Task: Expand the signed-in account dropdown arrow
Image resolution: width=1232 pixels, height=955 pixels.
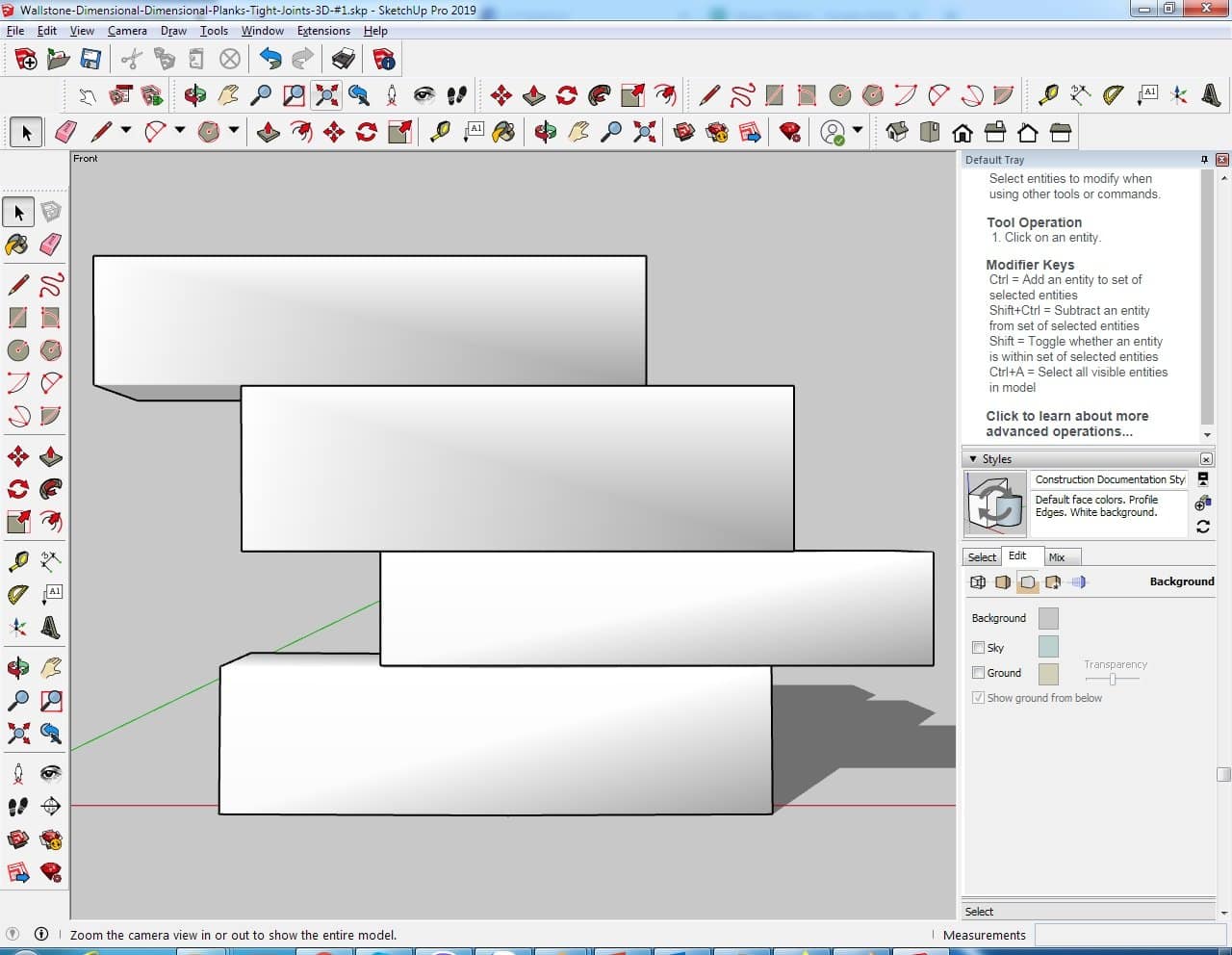Action: 858,130
